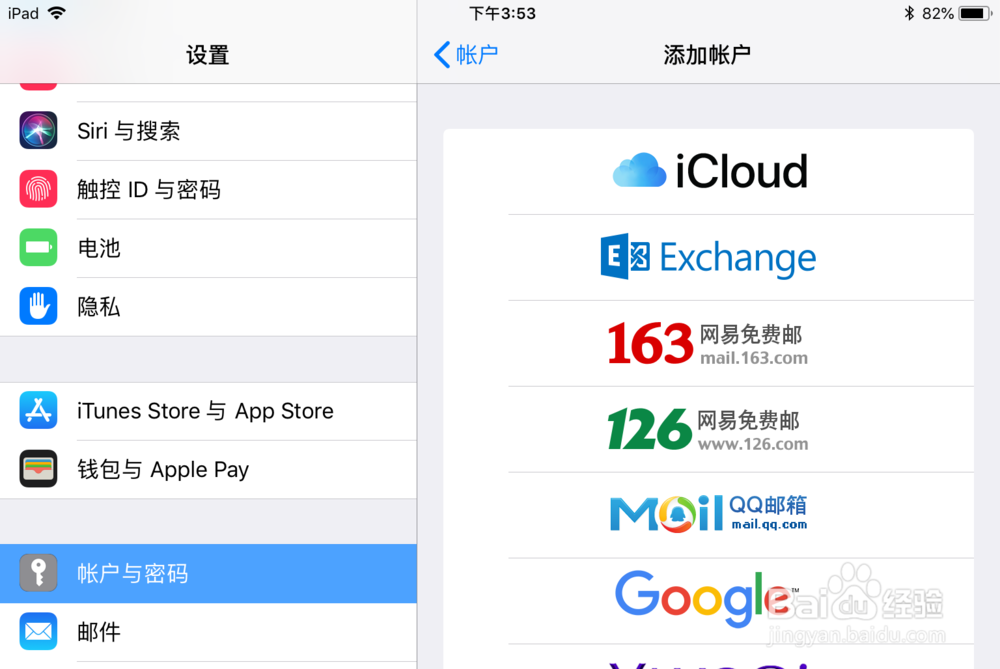Viewport: 1000px width, 669px height.
Task: Select 163 网易免费邮 mail provider
Action: tap(709, 344)
